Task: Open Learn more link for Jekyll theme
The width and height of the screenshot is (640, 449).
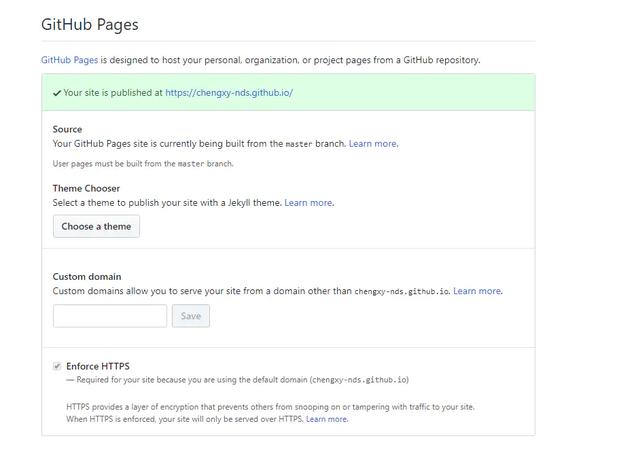Action: pos(308,202)
